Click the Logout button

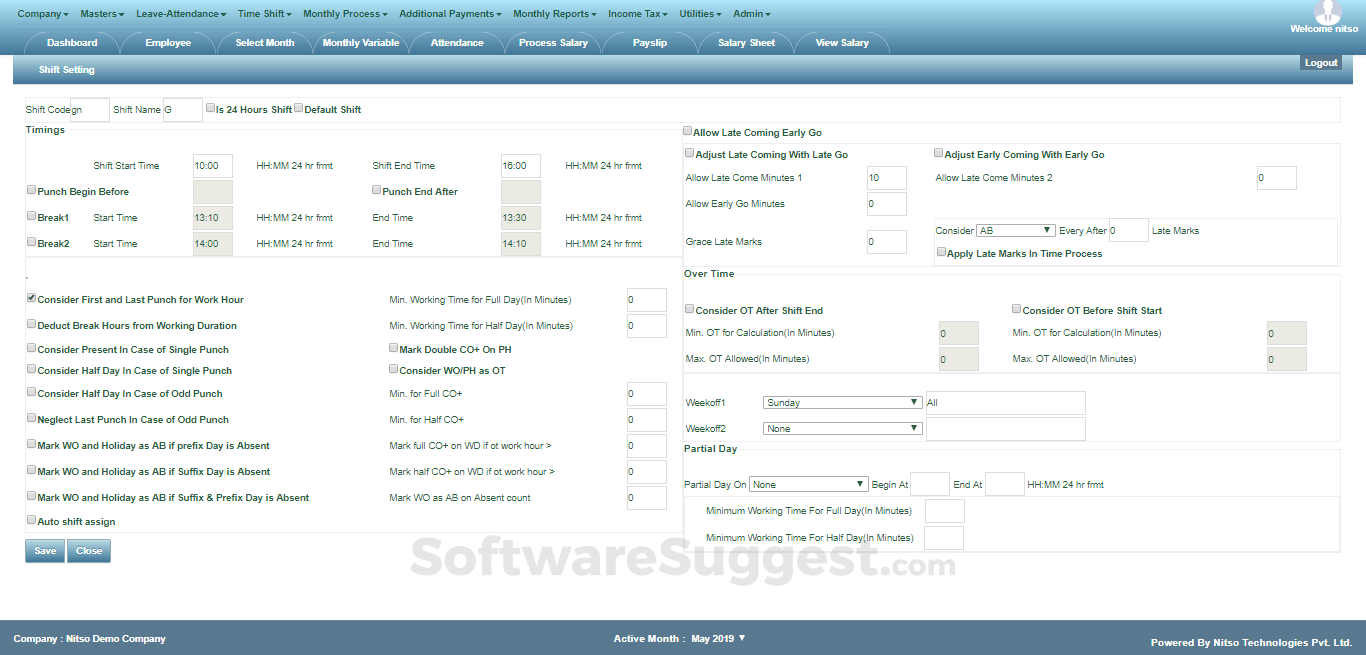point(1321,62)
